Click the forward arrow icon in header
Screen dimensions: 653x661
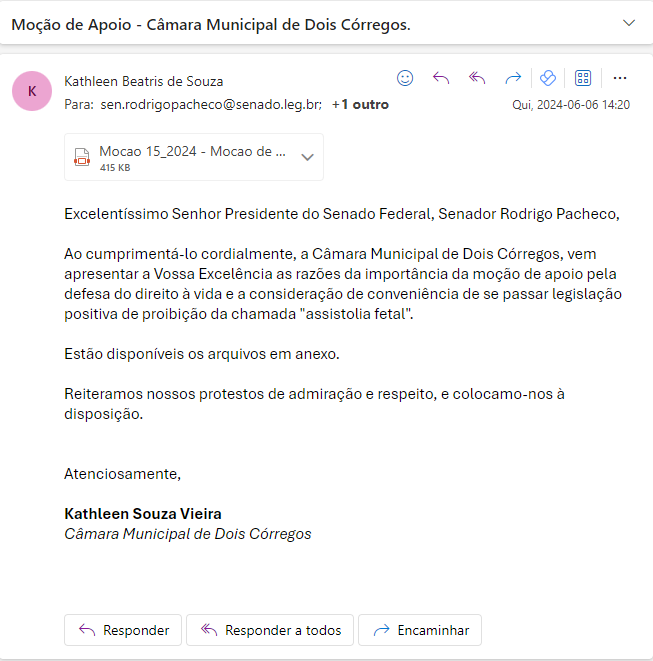pos(513,78)
